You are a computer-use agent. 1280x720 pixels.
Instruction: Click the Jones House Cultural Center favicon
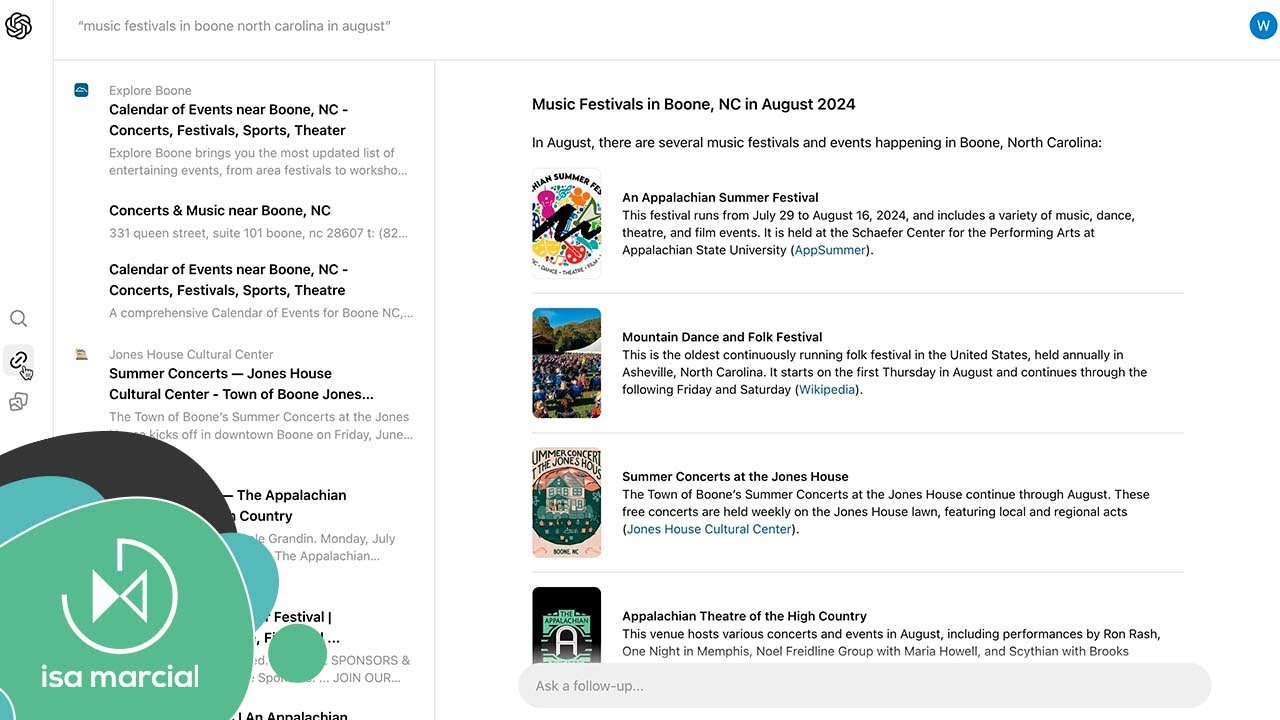(82, 354)
